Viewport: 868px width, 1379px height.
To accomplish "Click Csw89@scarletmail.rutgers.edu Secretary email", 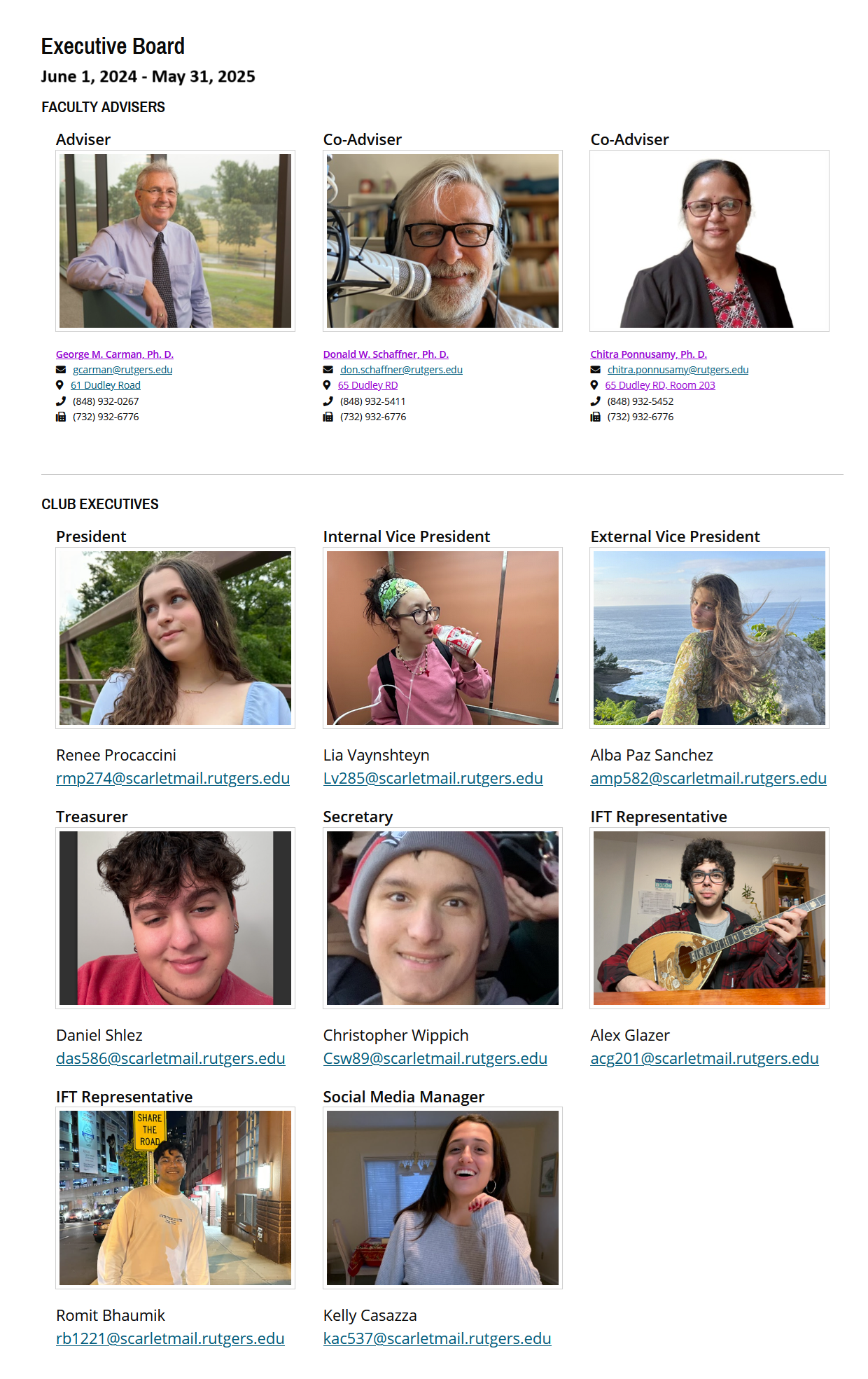I will point(435,1058).
